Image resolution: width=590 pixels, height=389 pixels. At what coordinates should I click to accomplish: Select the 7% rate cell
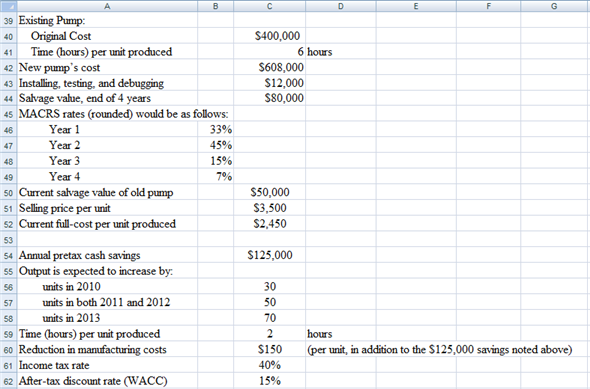click(x=216, y=177)
